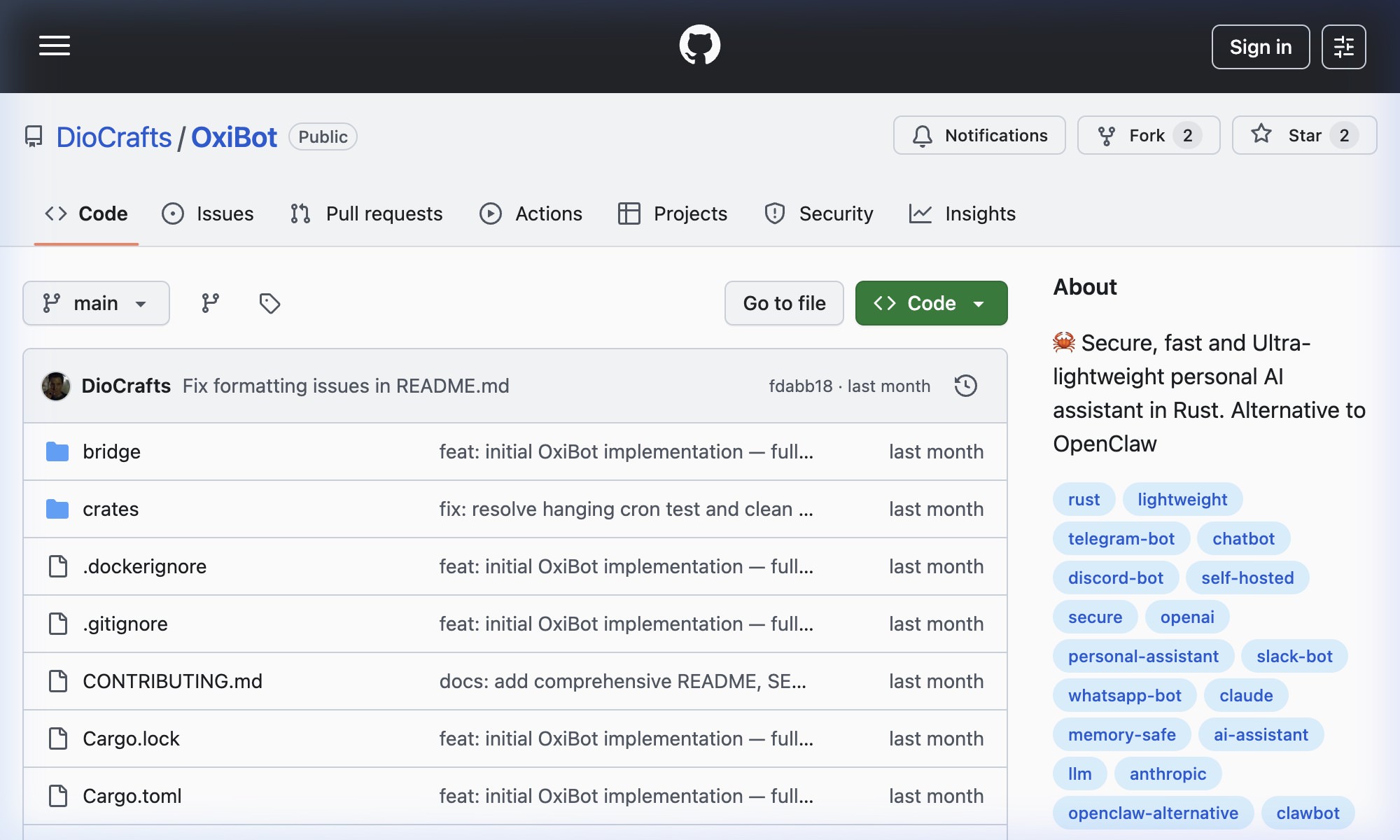Click DioCrafts avatar in the commit row

pyautogui.click(x=56, y=386)
